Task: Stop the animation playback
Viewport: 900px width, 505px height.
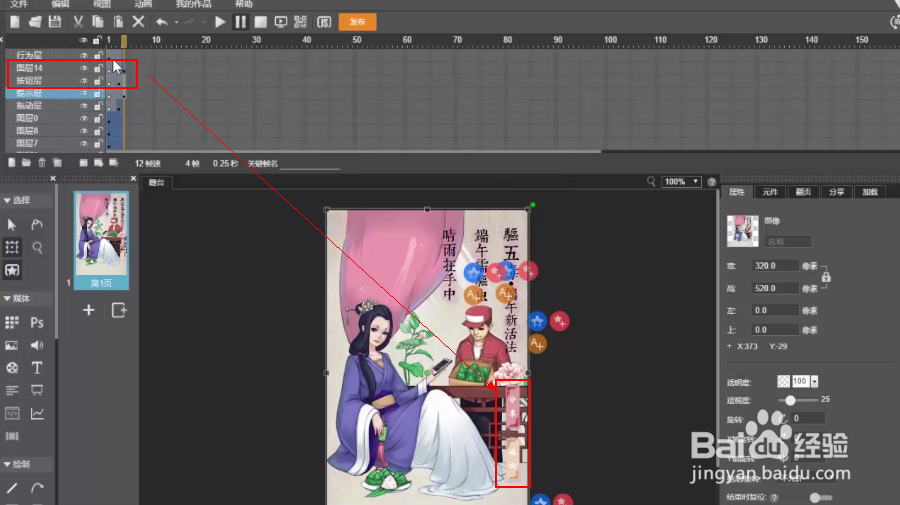Action: click(x=261, y=22)
